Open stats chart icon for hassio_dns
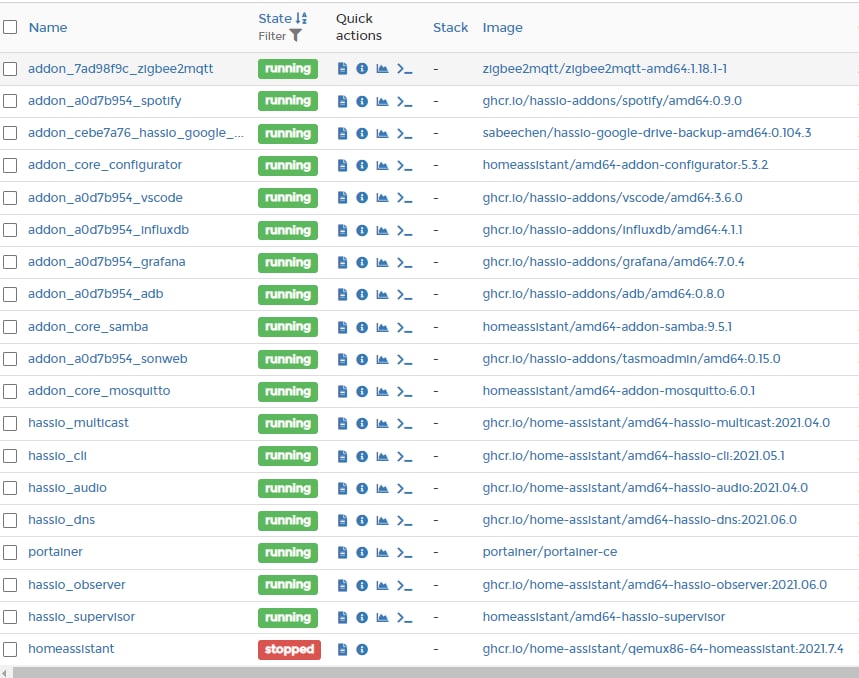Viewport: 859px width, 678px height. 382,520
